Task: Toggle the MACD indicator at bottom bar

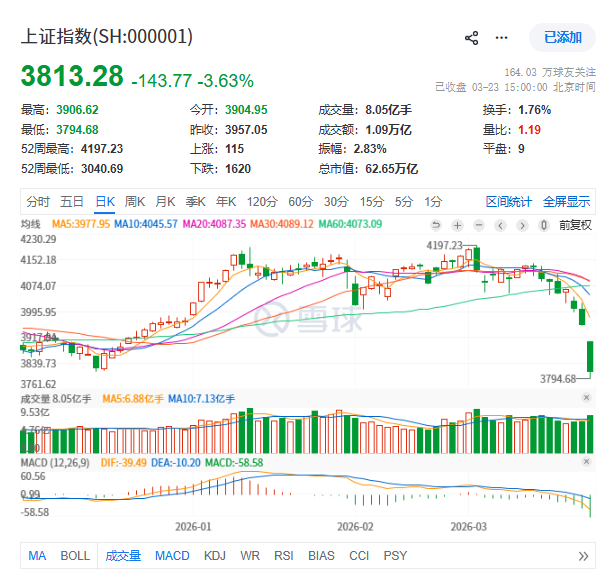Action: (x=172, y=555)
